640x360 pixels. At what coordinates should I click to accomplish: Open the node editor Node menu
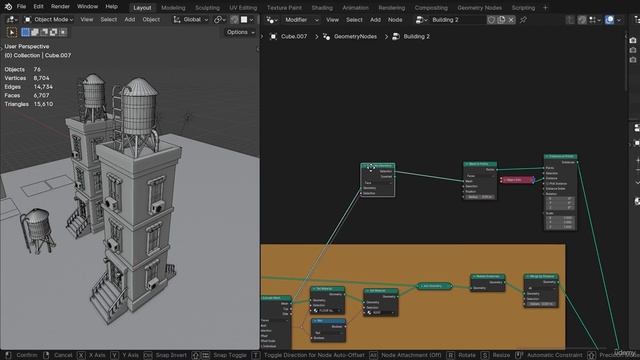pos(395,20)
